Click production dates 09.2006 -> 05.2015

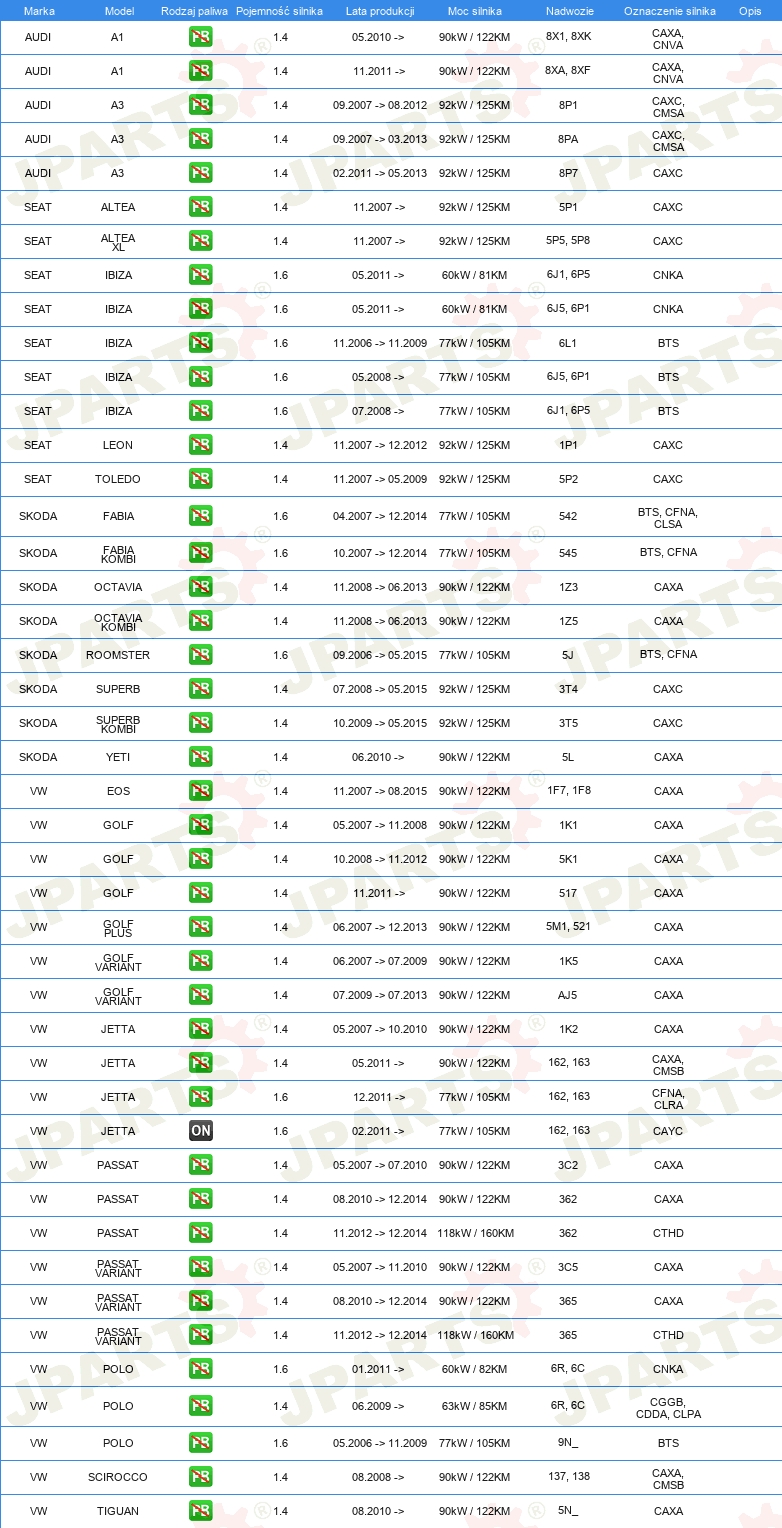[x=380, y=655]
